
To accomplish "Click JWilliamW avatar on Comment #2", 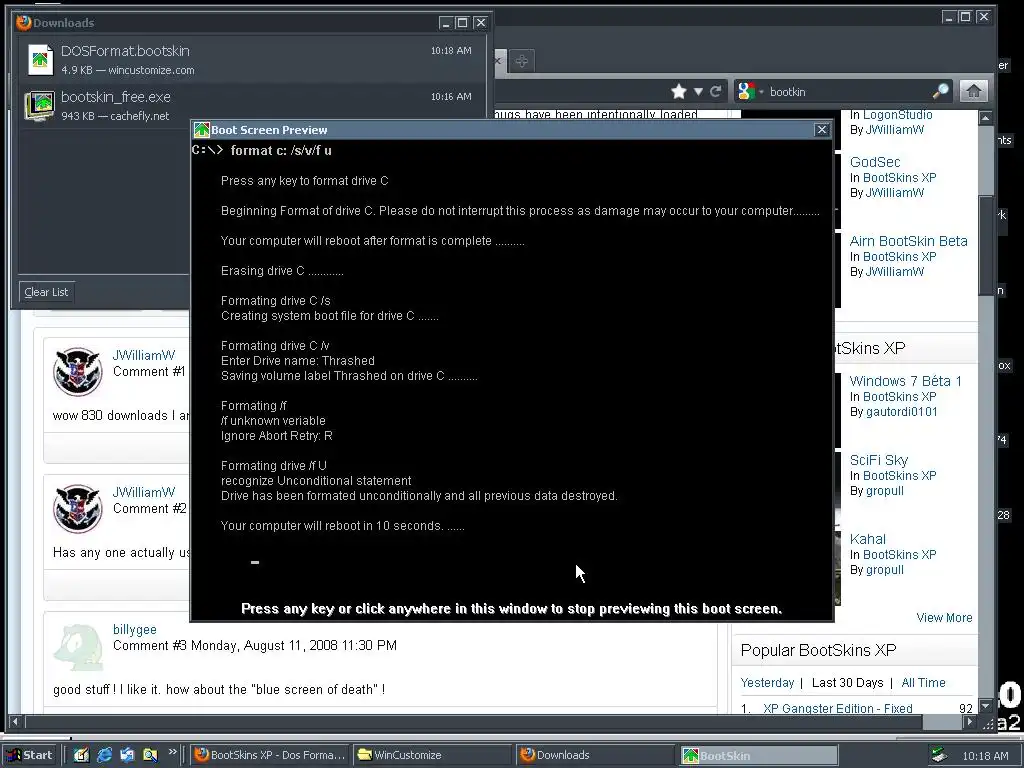I will tap(78, 508).
